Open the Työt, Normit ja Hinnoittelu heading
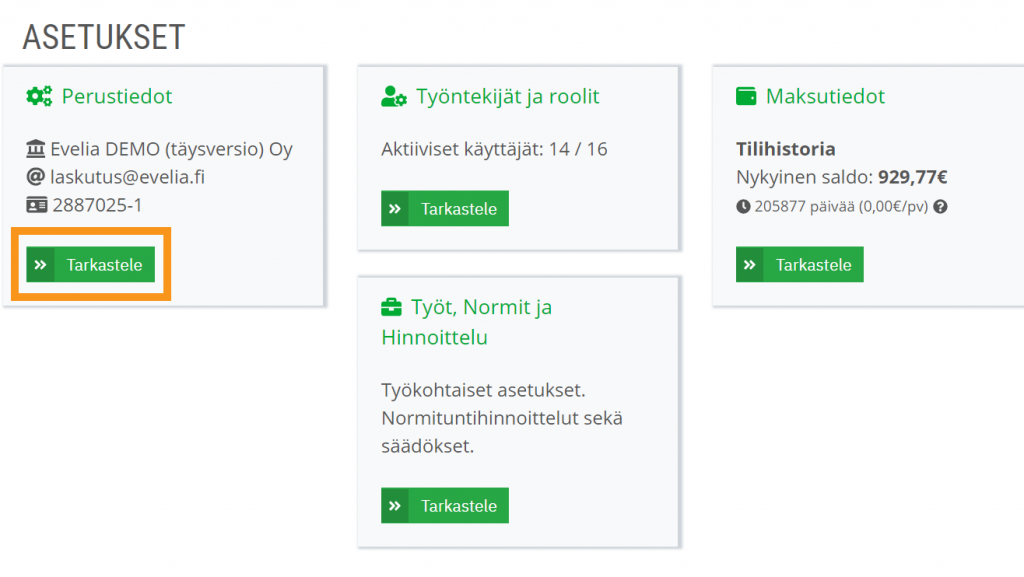 coord(467,322)
